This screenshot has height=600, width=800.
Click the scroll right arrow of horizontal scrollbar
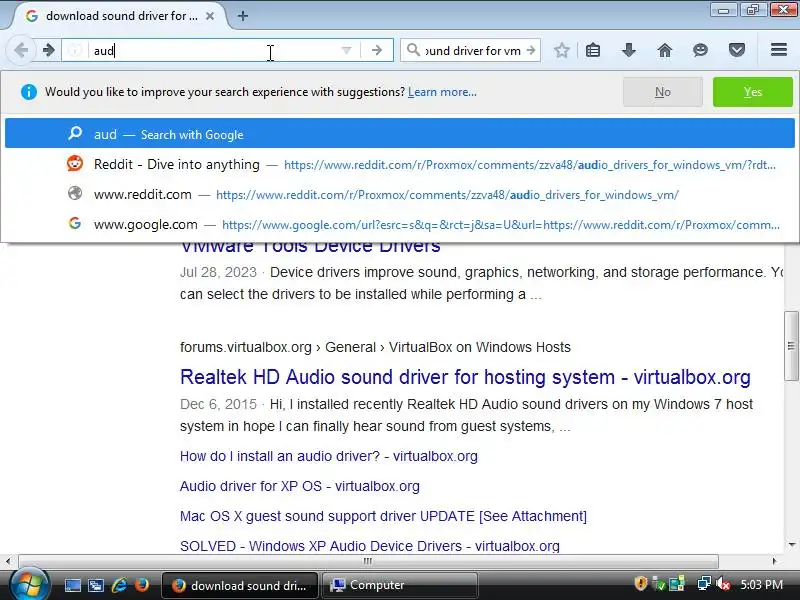point(774,561)
